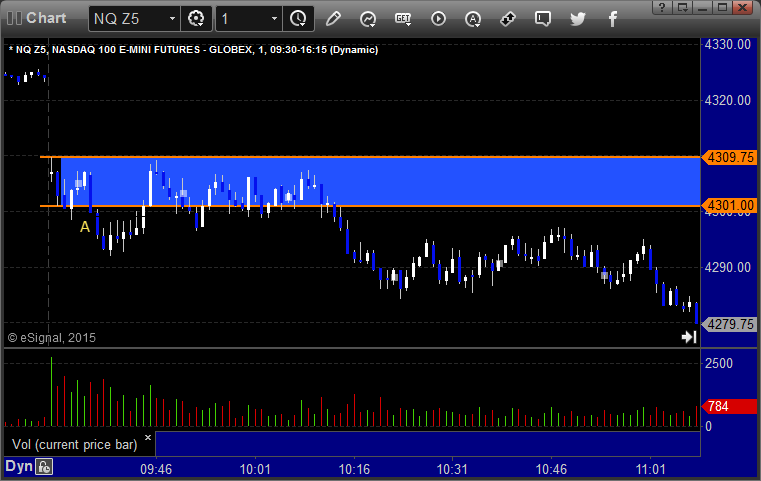Click the 4320.00 price axis label
Screen dimensions: 761x481
pyautogui.click(x=728, y=100)
